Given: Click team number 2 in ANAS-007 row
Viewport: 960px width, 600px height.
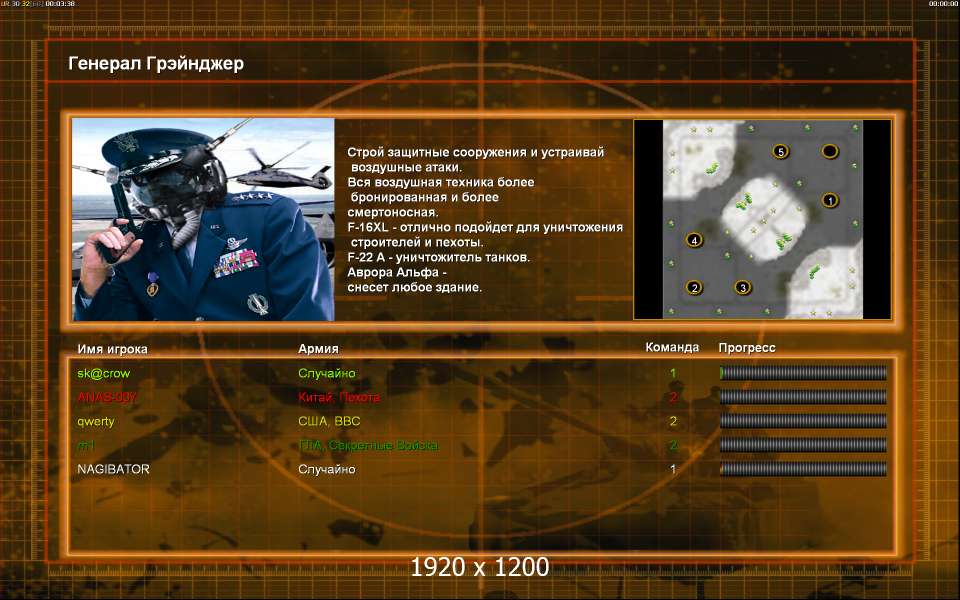Looking at the screenshot, I should coord(673,397).
